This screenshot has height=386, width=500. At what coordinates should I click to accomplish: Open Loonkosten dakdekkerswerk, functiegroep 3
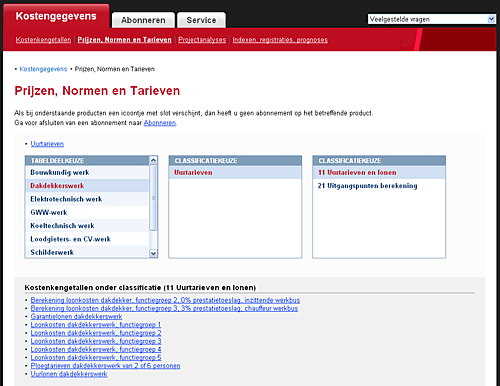click(96, 341)
